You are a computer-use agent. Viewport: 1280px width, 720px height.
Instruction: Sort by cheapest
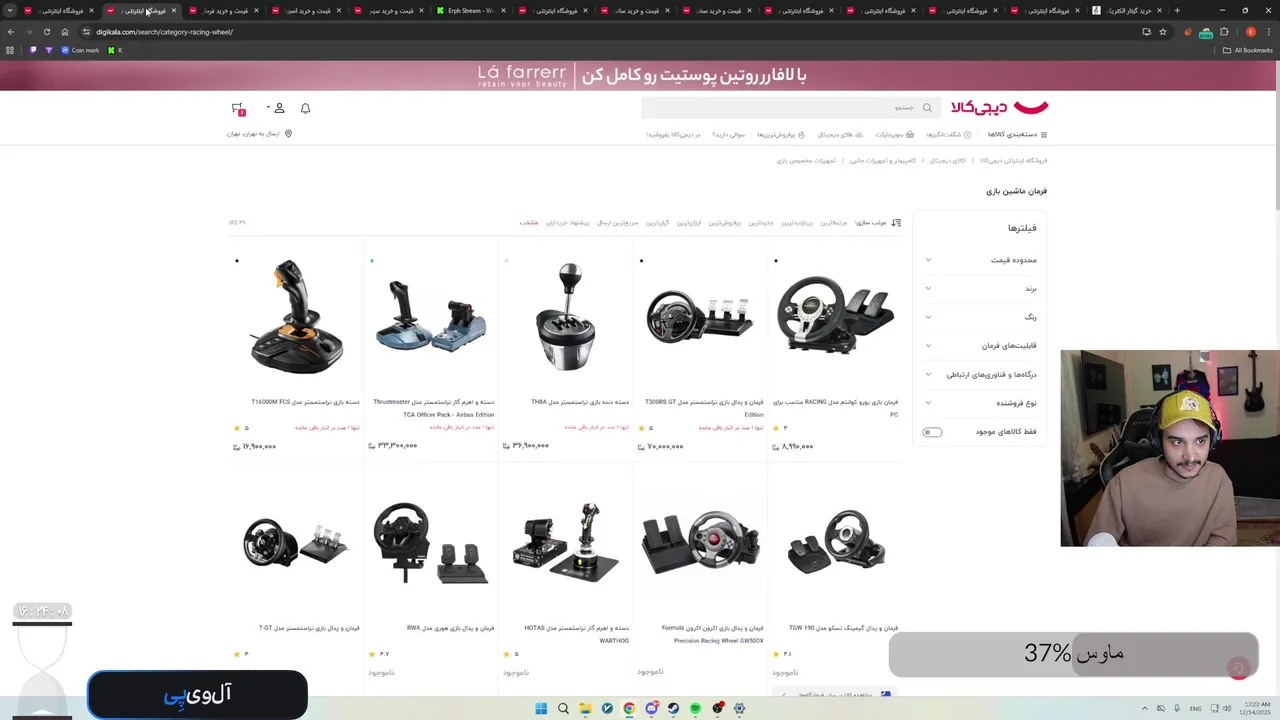(689, 222)
